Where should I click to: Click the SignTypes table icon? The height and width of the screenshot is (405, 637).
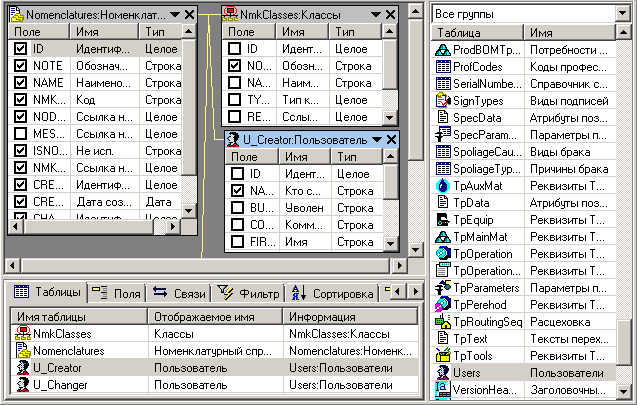coord(444,100)
